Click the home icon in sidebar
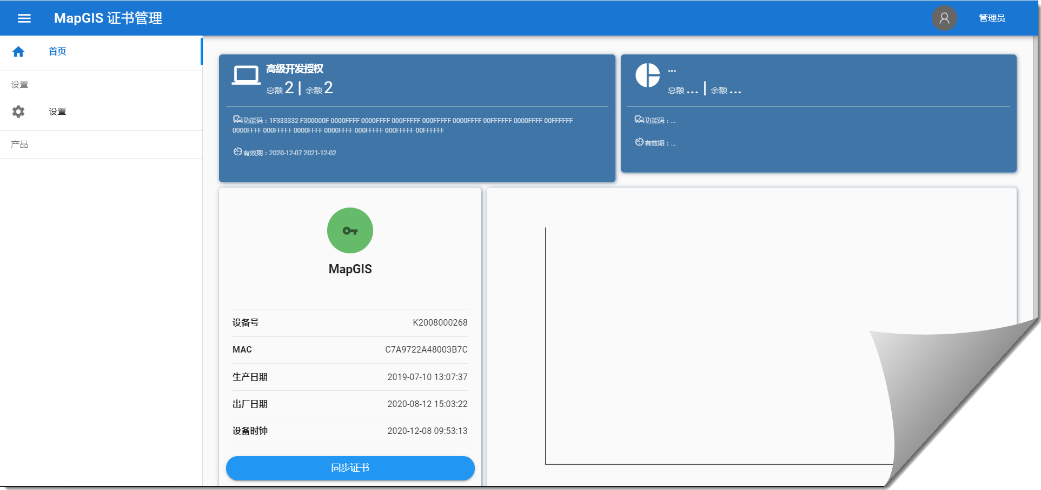The height and width of the screenshot is (490, 1041). pyautogui.click(x=18, y=51)
